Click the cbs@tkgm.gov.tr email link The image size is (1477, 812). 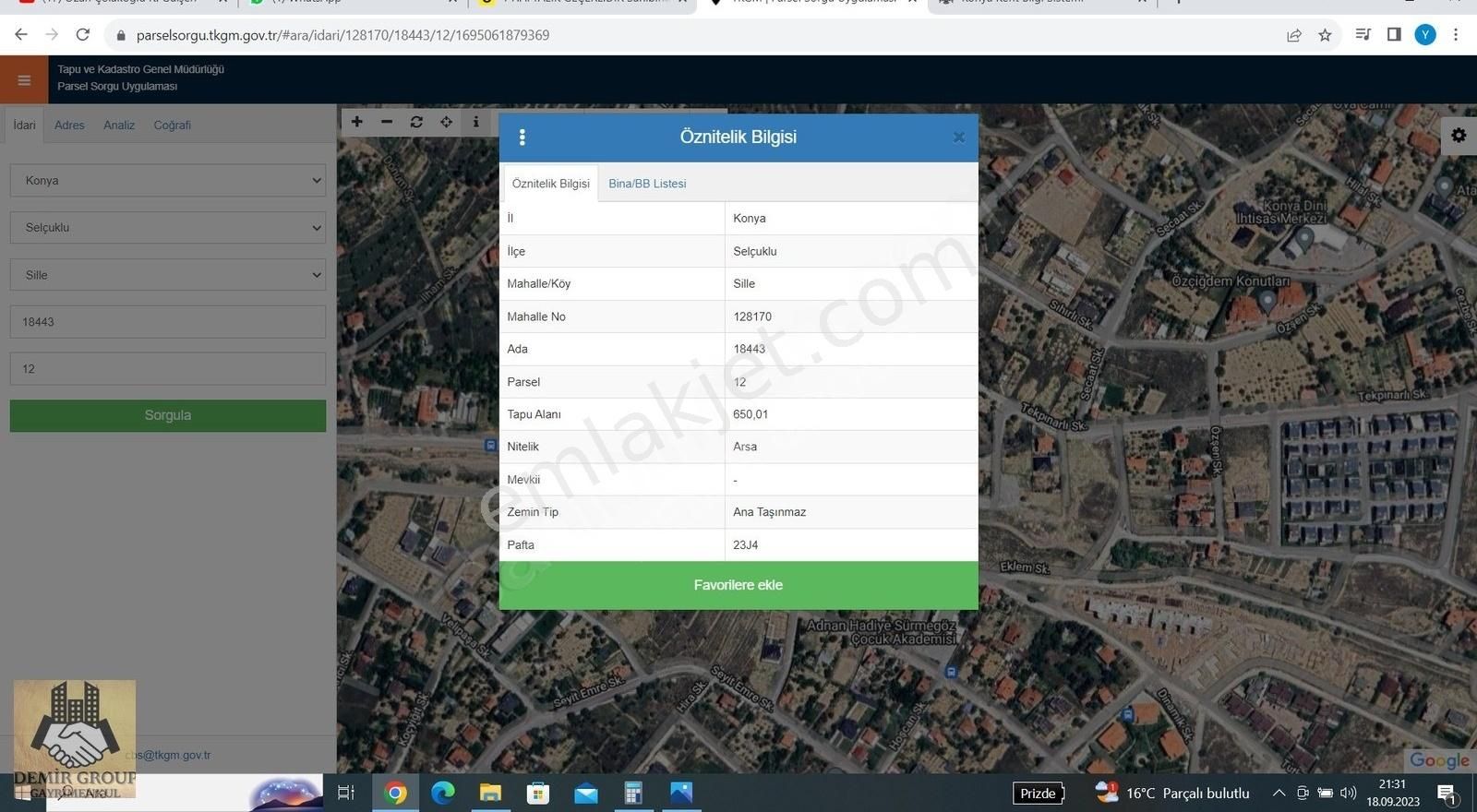tap(168, 755)
